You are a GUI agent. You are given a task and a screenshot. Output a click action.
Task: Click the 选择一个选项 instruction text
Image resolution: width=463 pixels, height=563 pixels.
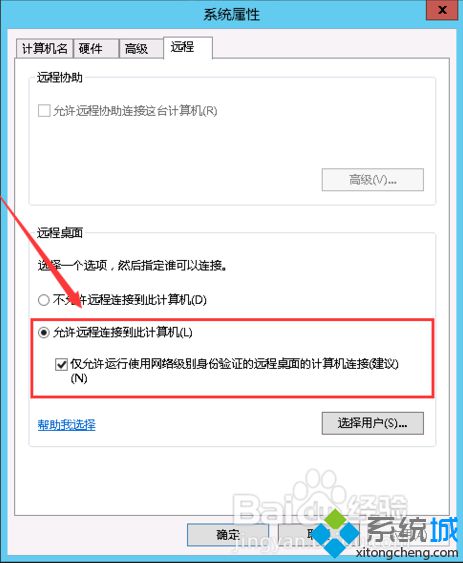[x=72, y=266]
